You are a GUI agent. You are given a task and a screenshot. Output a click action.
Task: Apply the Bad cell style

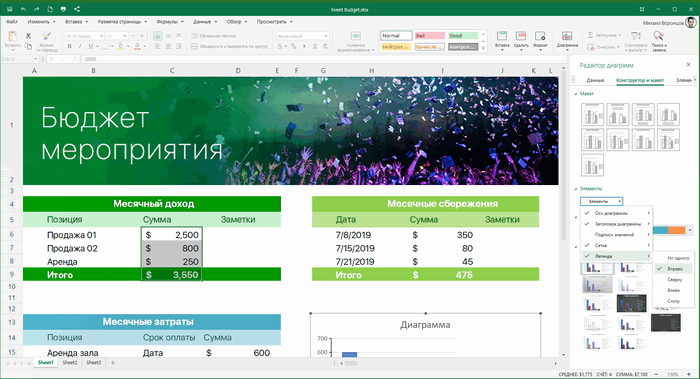429,36
